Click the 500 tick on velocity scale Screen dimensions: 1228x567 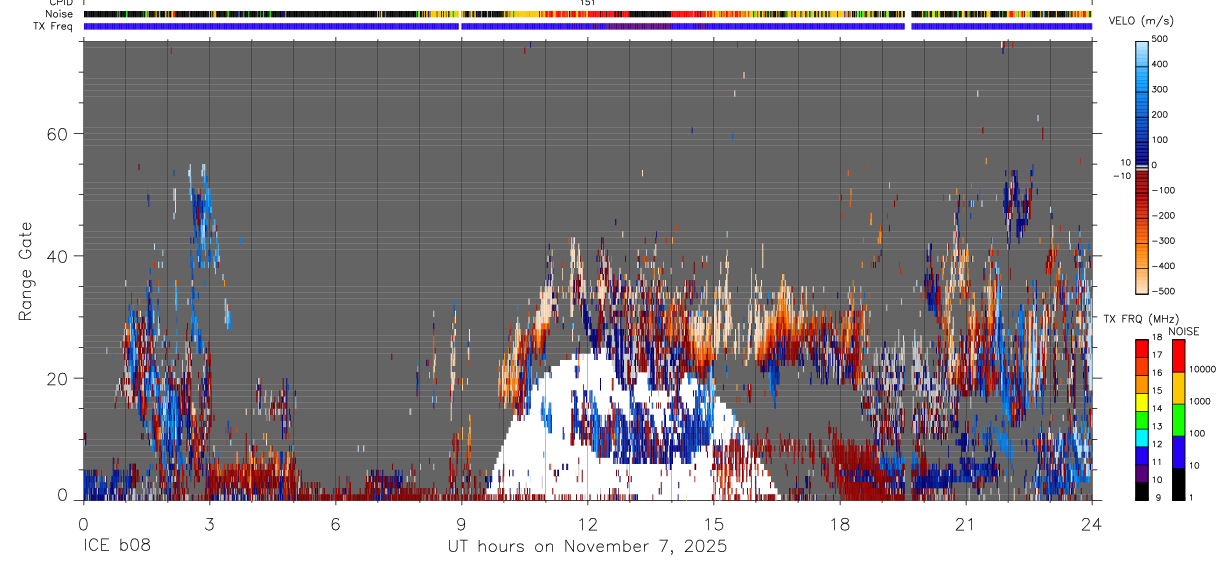tap(1160, 39)
